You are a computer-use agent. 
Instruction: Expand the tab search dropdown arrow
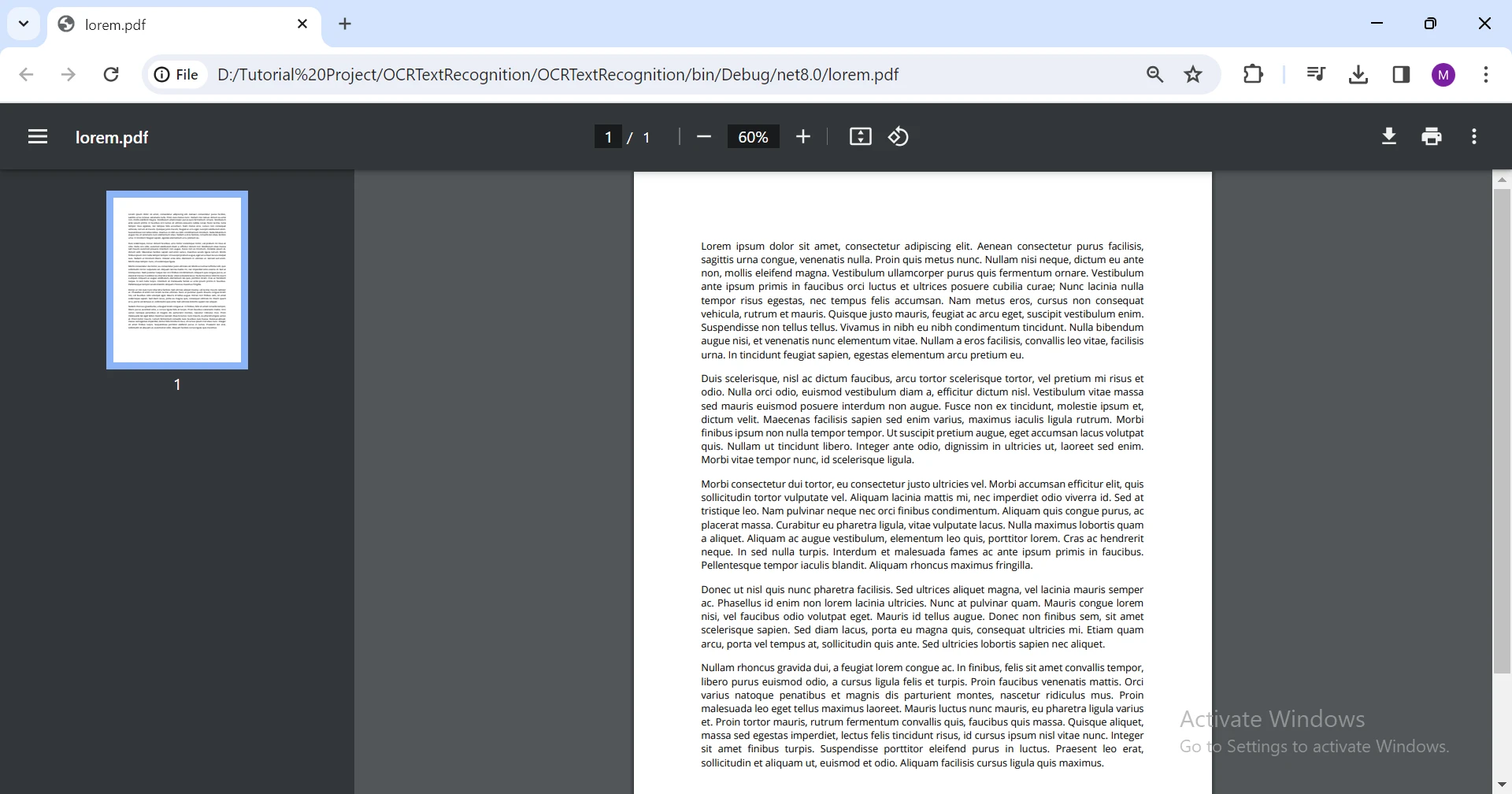point(24,24)
